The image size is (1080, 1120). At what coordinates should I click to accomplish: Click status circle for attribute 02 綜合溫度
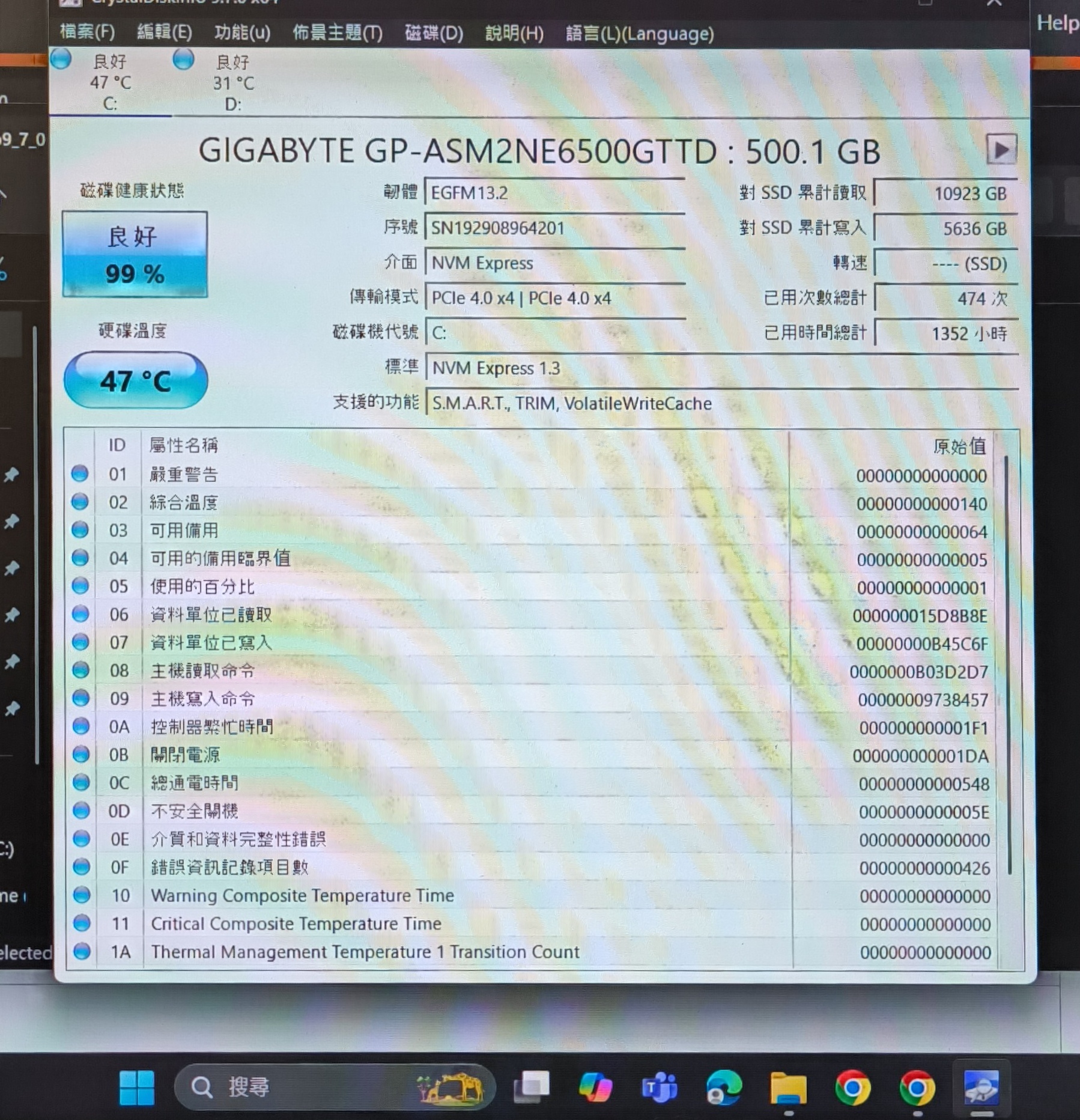point(80,502)
